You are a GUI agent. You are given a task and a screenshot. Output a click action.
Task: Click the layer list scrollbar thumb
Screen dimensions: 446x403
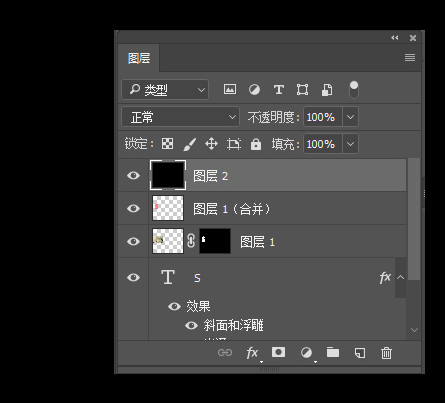pyautogui.click(x=414, y=219)
